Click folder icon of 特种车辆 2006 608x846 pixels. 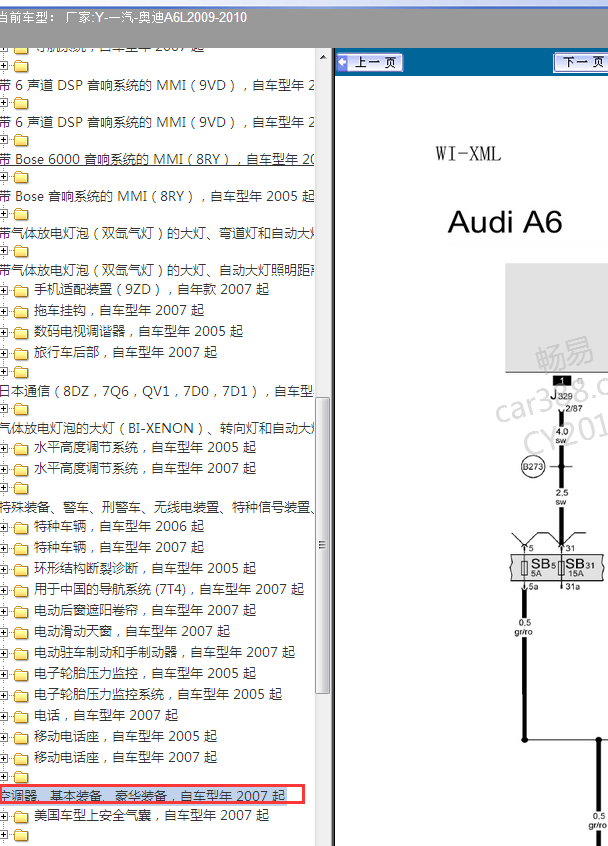tap(21, 528)
